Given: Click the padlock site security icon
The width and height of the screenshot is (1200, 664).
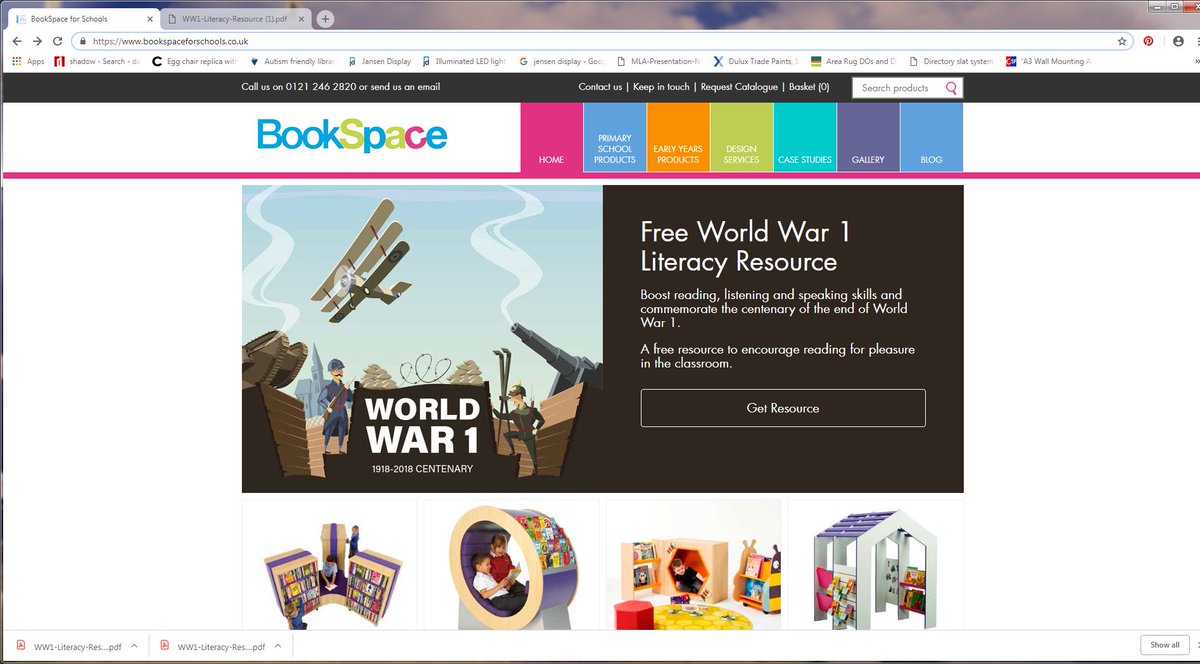Looking at the screenshot, I should [82, 41].
